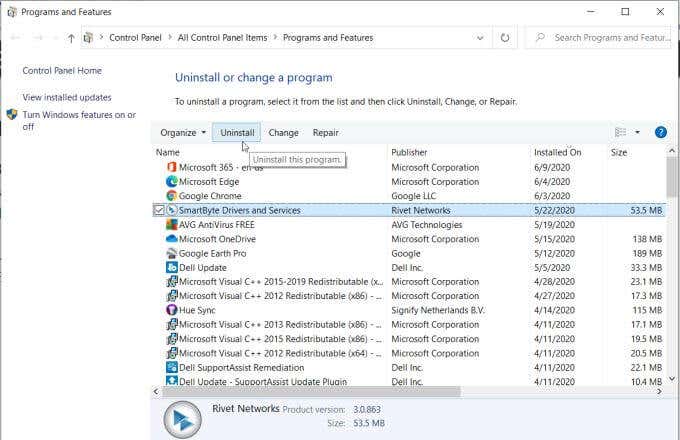This screenshot has height=440, width=680.
Task: Click Change in the toolbar
Action: [283, 133]
